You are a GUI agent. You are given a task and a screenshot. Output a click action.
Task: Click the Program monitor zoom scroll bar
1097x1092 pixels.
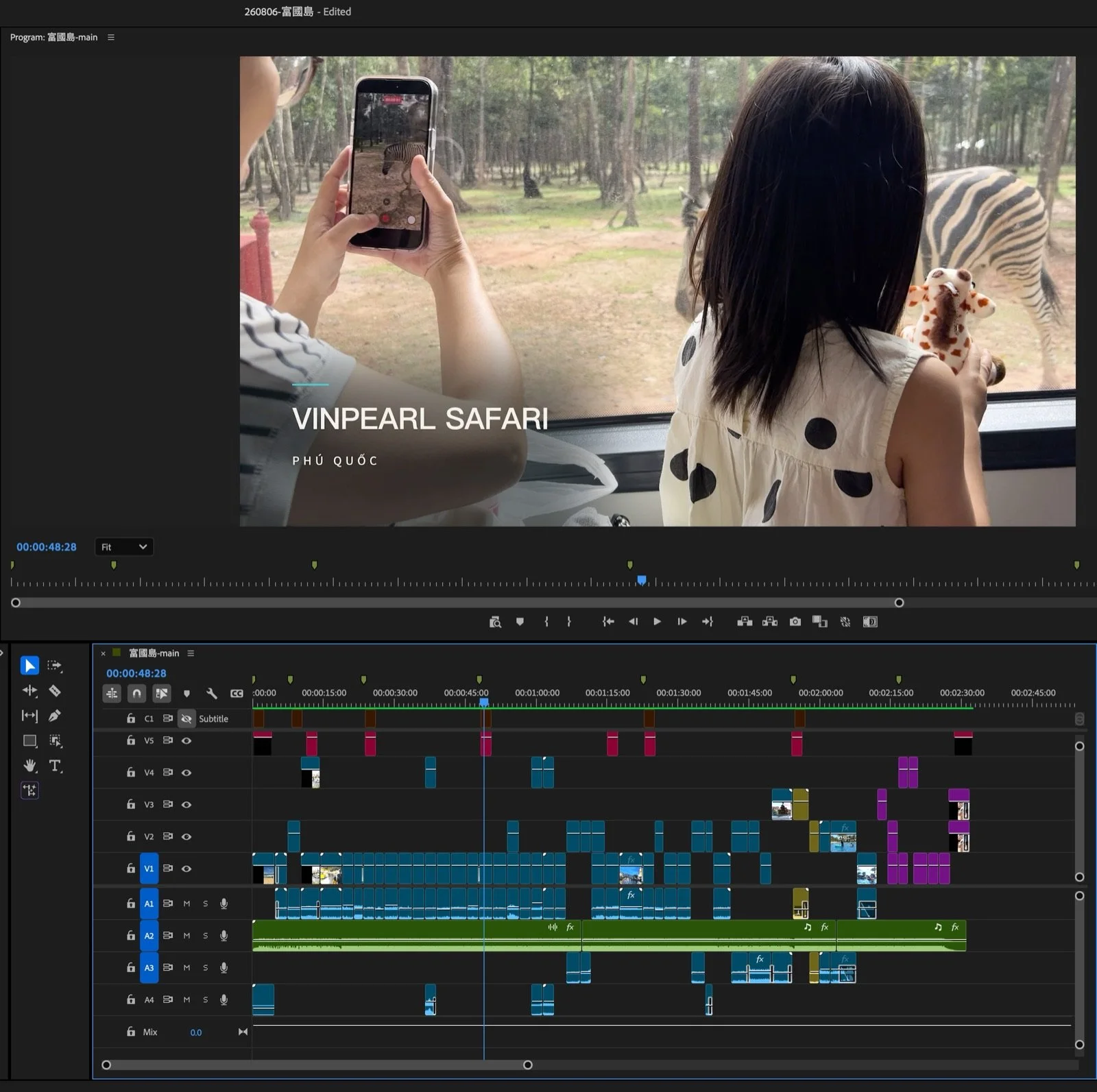point(457,603)
